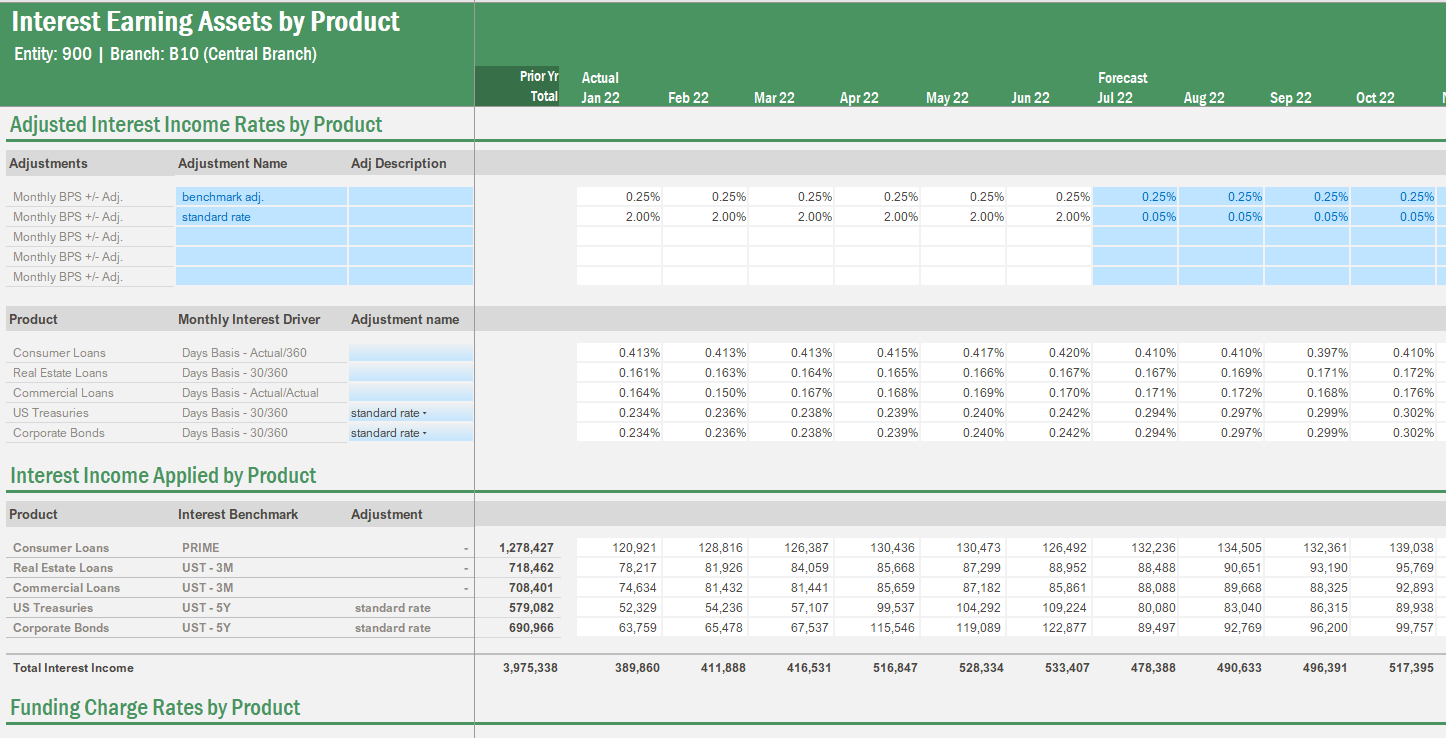This screenshot has width=1446, height=738.
Task: Click the Adjusted Interest Income Rates by Product heading
Action: click(x=194, y=124)
